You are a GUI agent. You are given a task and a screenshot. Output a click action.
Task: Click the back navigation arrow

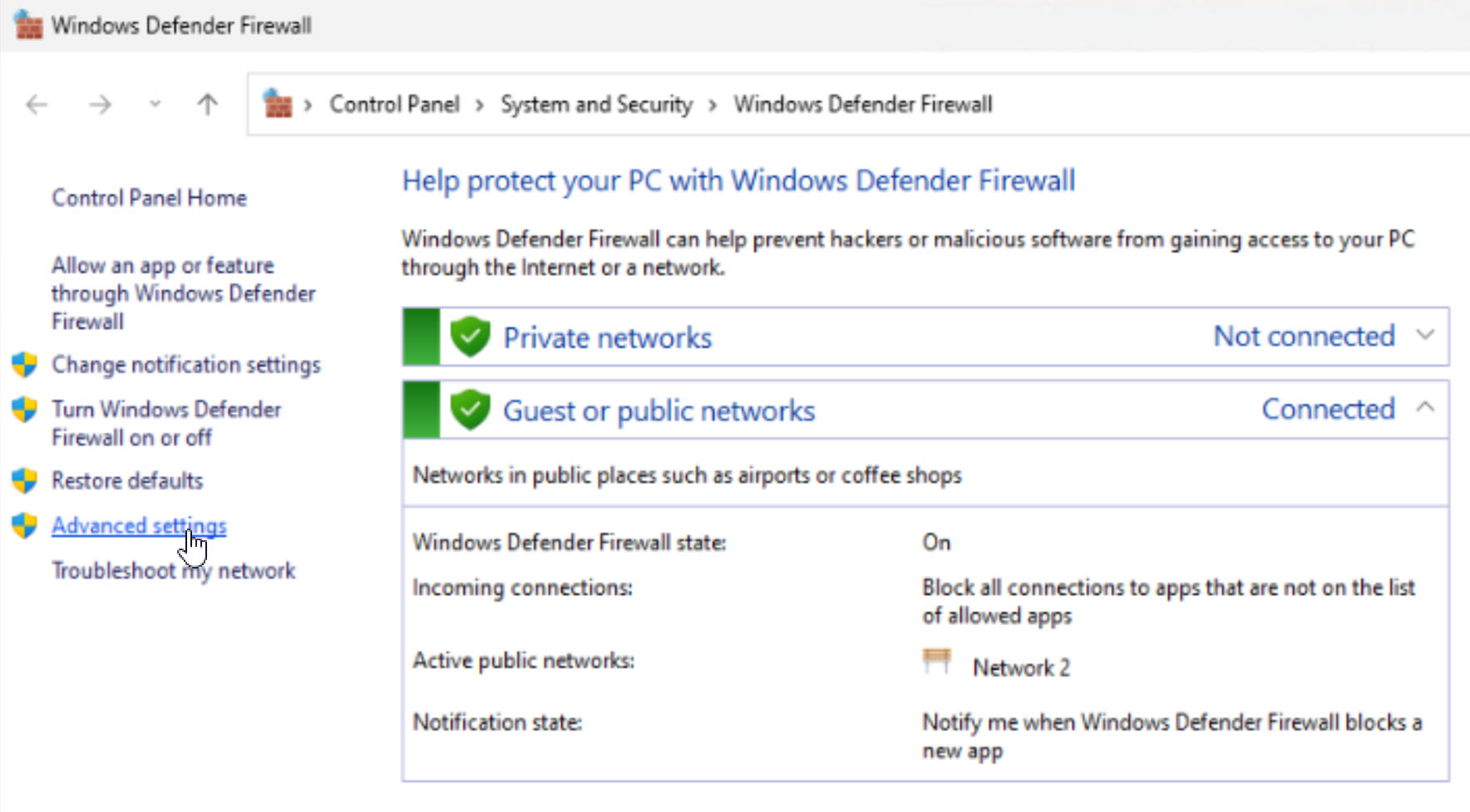click(35, 105)
